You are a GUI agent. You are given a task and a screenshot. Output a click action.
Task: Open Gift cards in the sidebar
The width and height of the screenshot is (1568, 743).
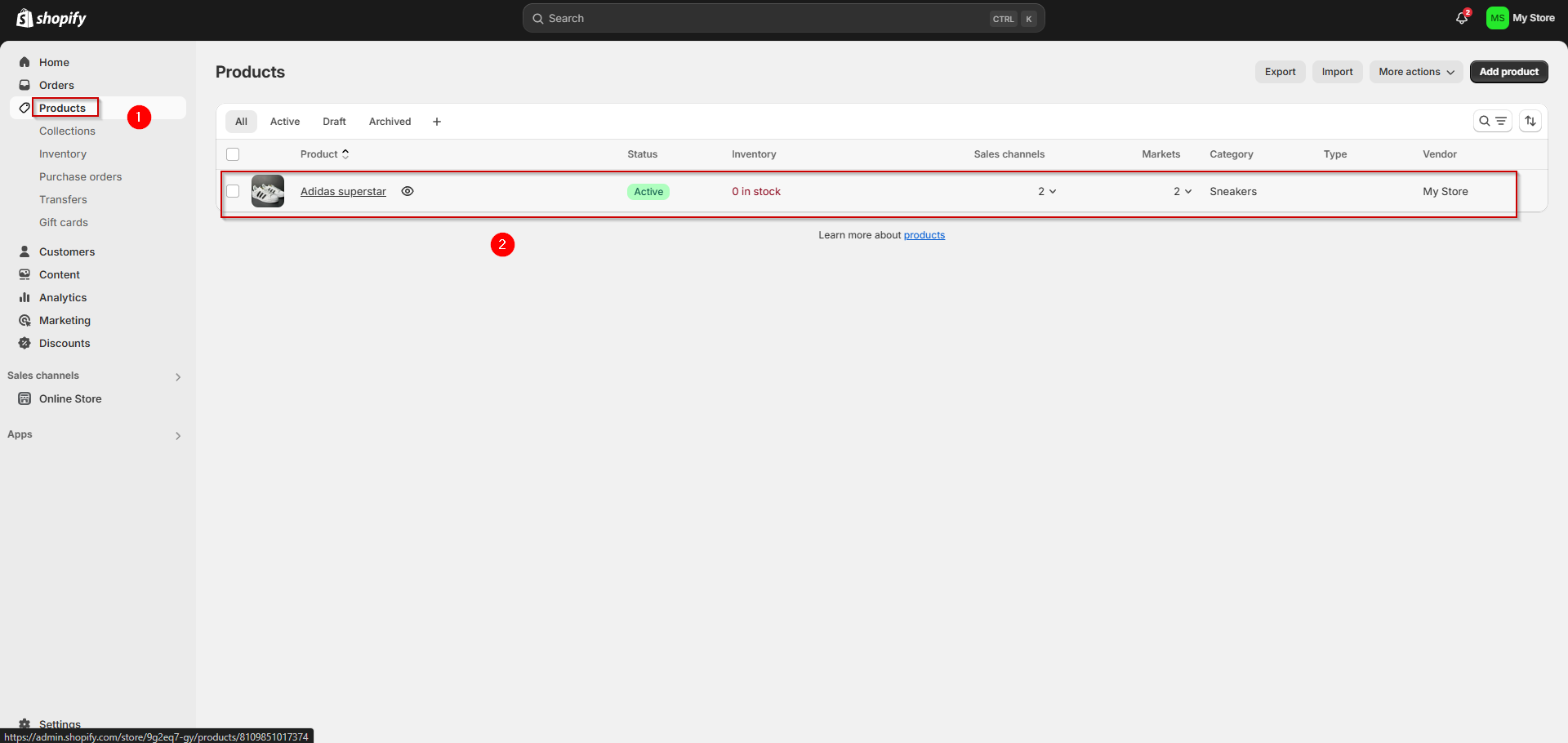(64, 222)
